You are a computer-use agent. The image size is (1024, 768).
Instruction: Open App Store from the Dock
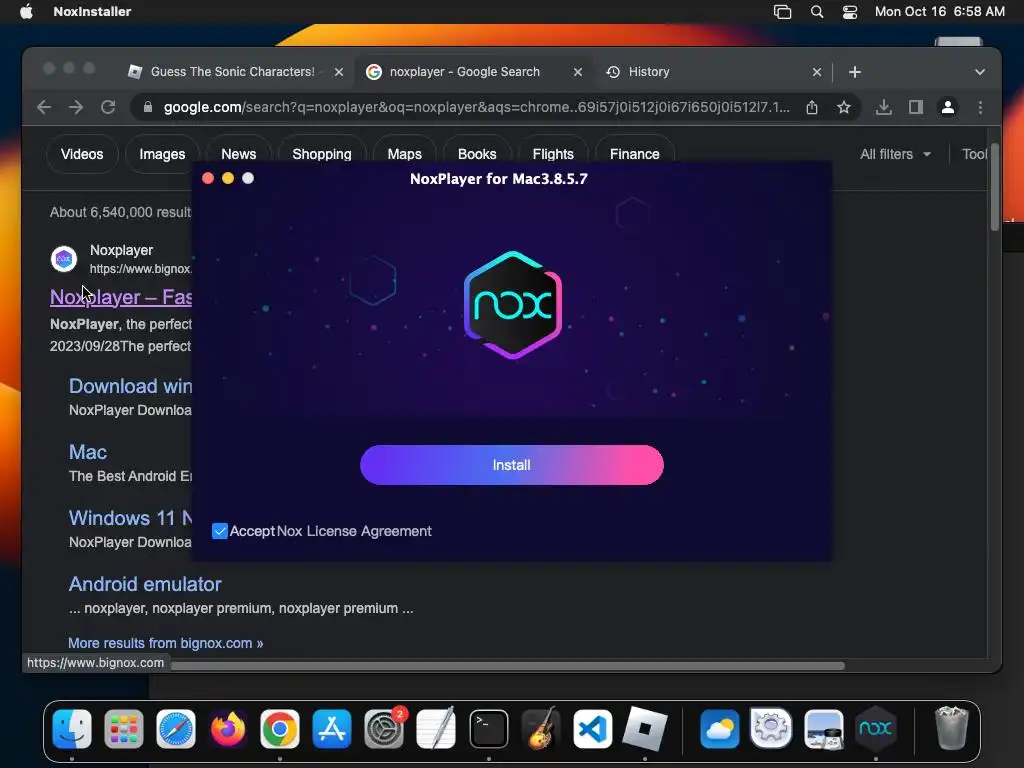332,728
